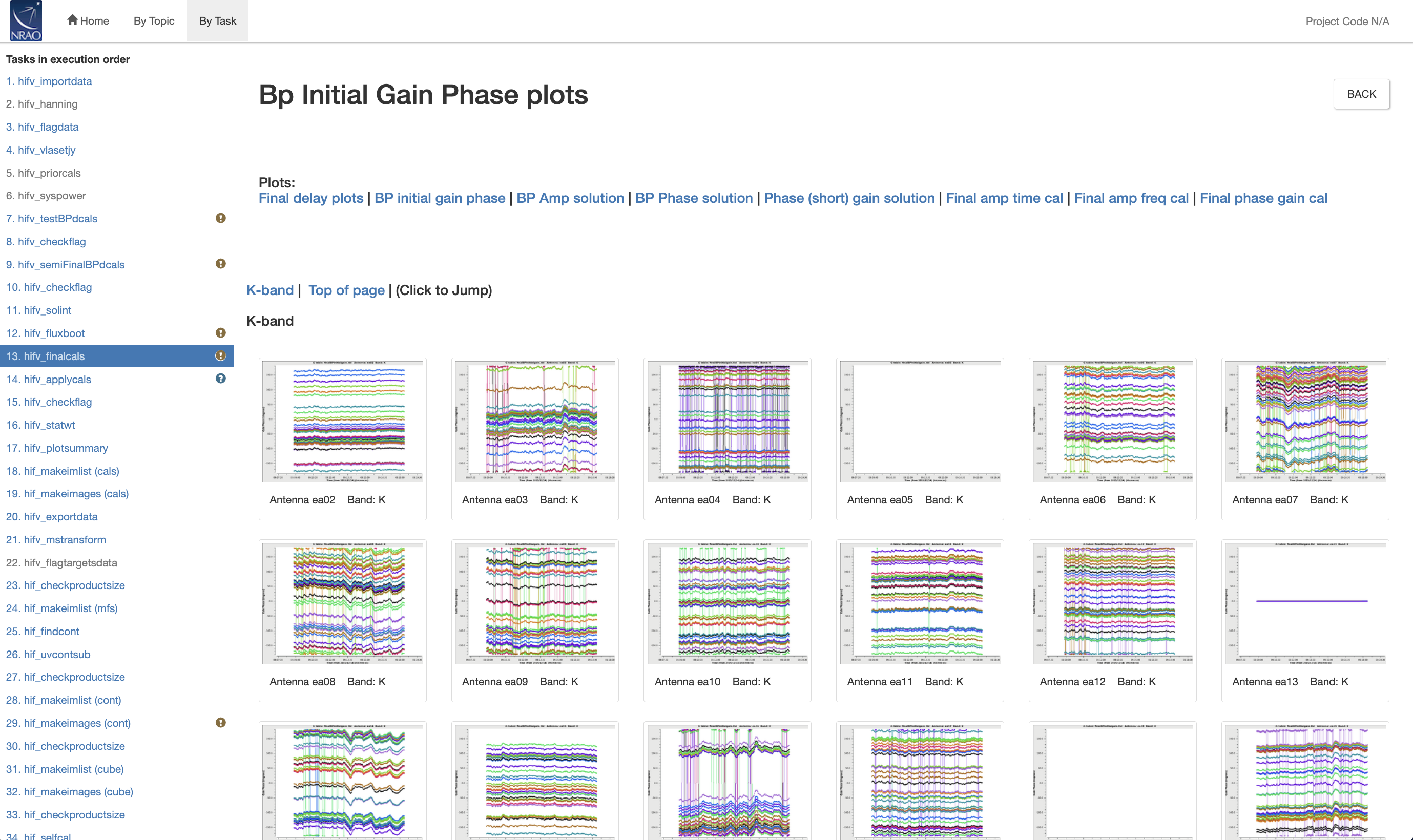Open BP initial gain phase link
The height and width of the screenshot is (840, 1413).
click(x=440, y=198)
